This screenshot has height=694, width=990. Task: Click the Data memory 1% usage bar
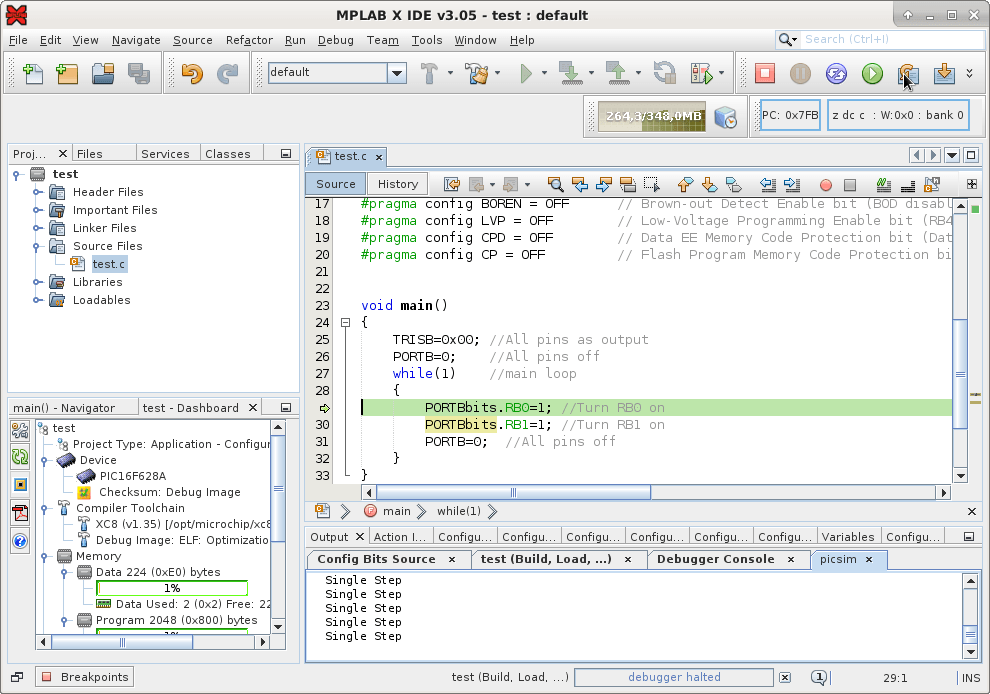pyautogui.click(x=172, y=588)
